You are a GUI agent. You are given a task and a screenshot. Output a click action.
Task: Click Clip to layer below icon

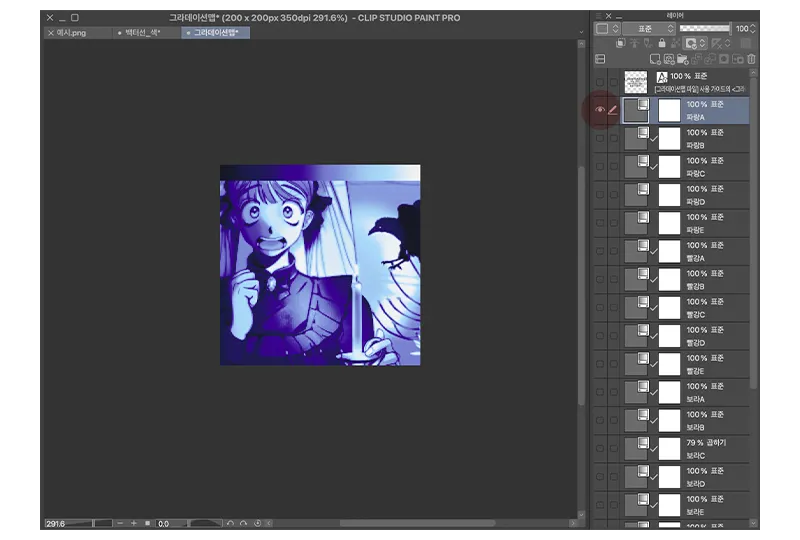click(620, 43)
